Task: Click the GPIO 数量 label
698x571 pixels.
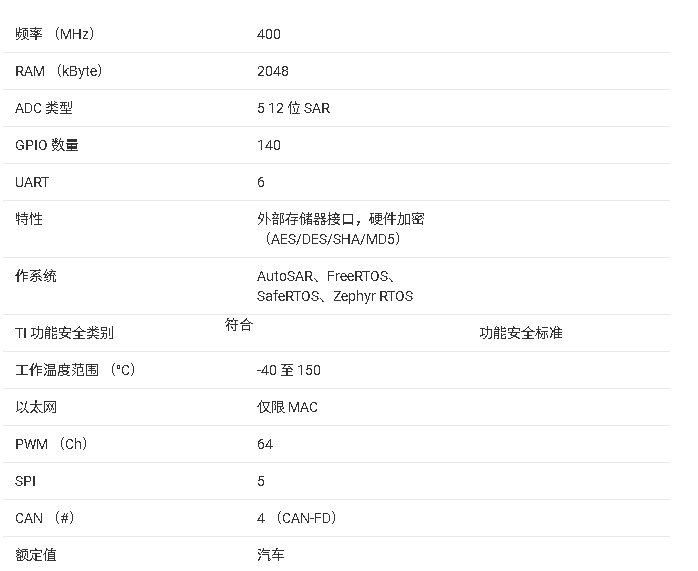Action: pyautogui.click(x=47, y=145)
